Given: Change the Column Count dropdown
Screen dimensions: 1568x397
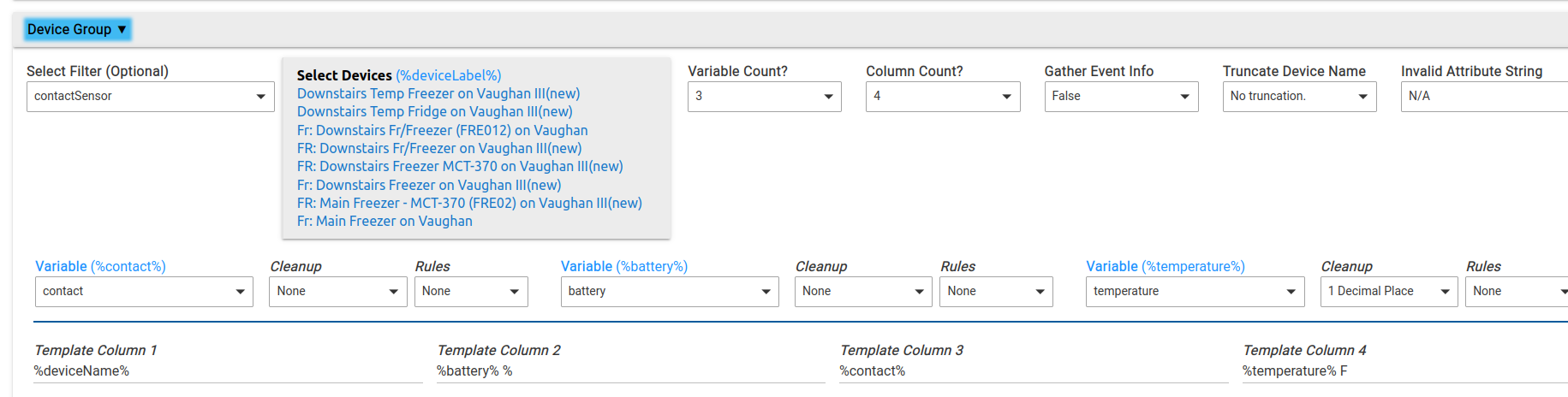Looking at the screenshot, I should coord(943,97).
